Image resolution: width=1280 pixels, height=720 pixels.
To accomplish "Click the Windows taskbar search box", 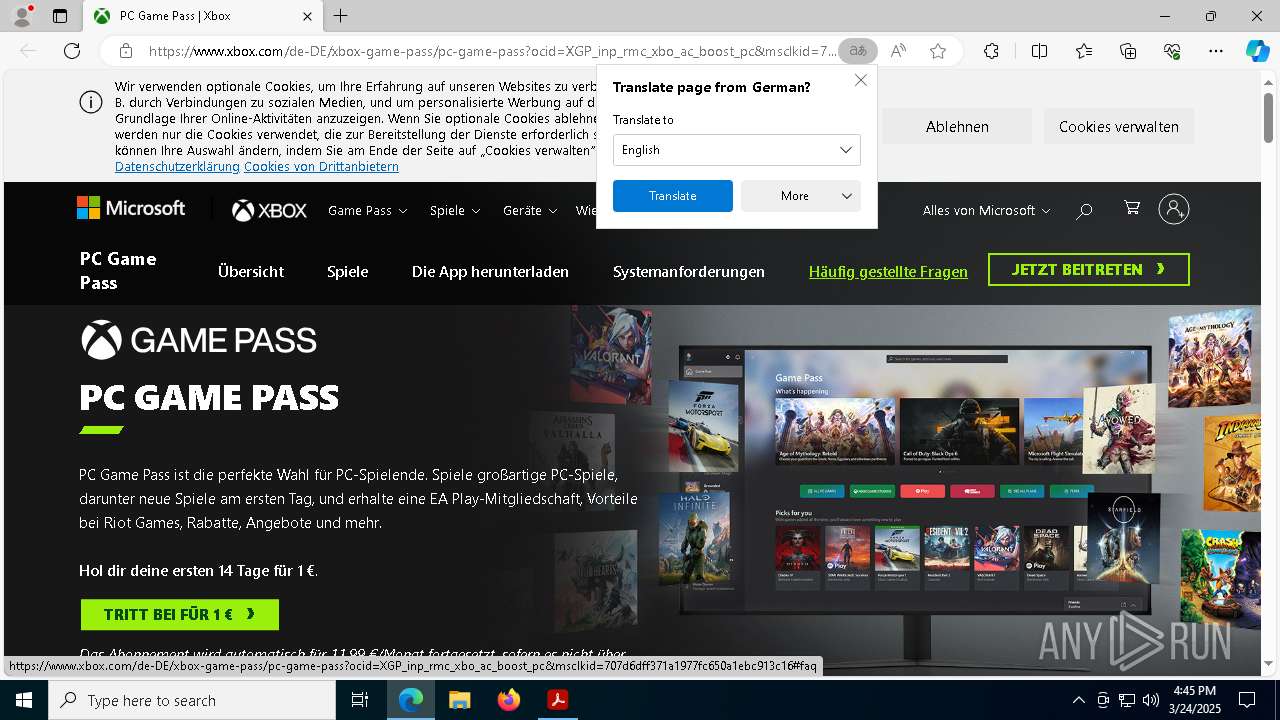I will point(192,700).
